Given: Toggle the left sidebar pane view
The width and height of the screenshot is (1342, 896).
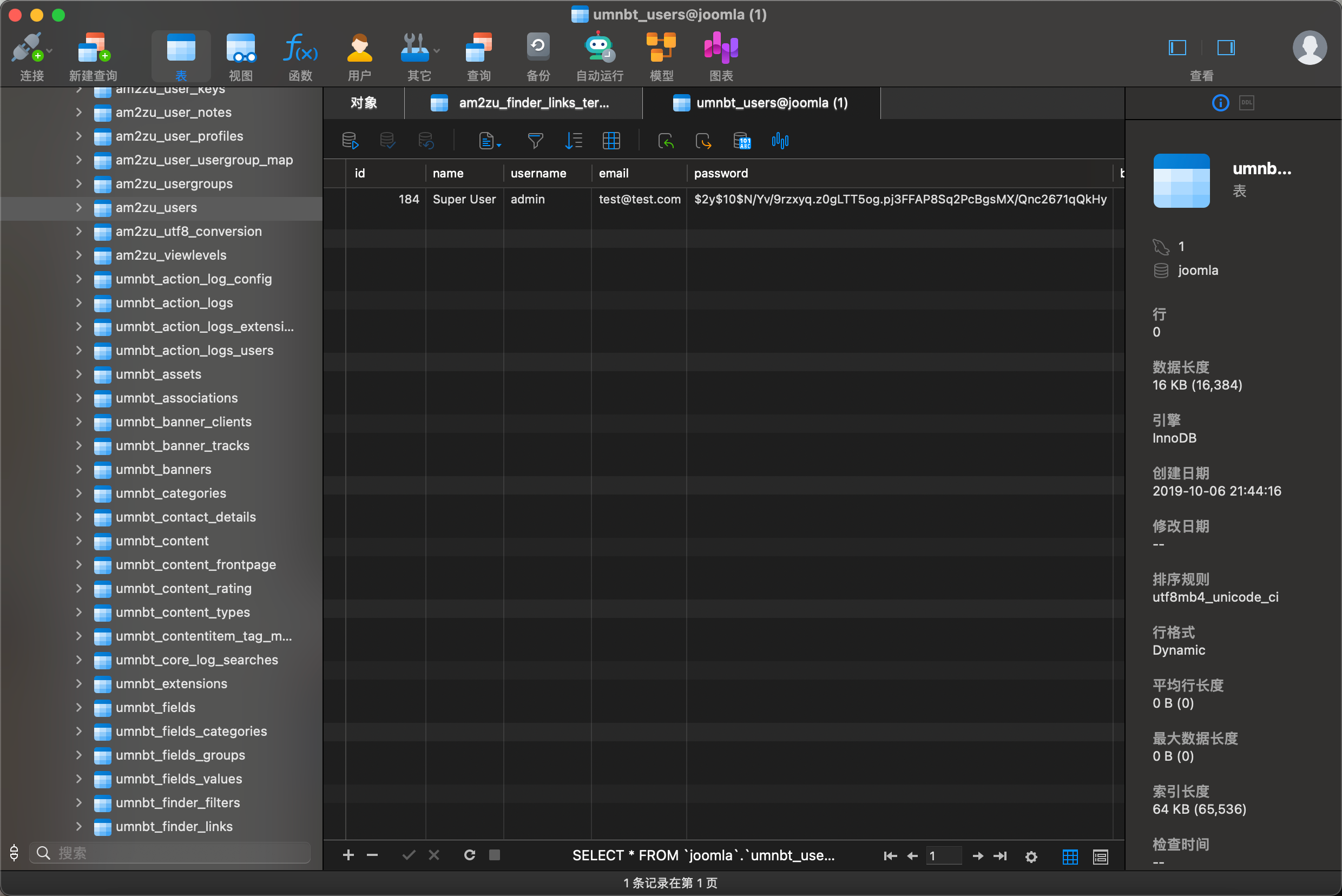Looking at the screenshot, I should 1177,48.
